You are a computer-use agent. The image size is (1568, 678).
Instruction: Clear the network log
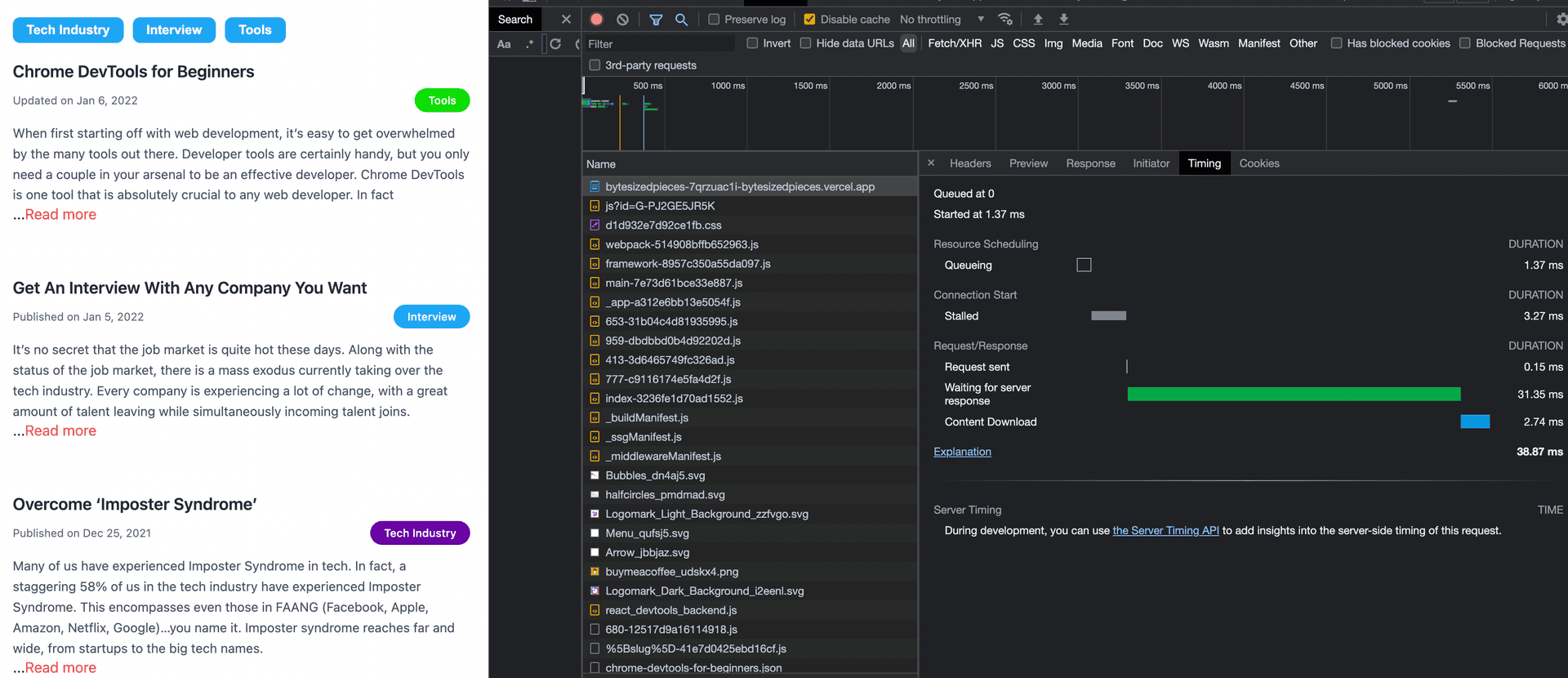coord(623,20)
